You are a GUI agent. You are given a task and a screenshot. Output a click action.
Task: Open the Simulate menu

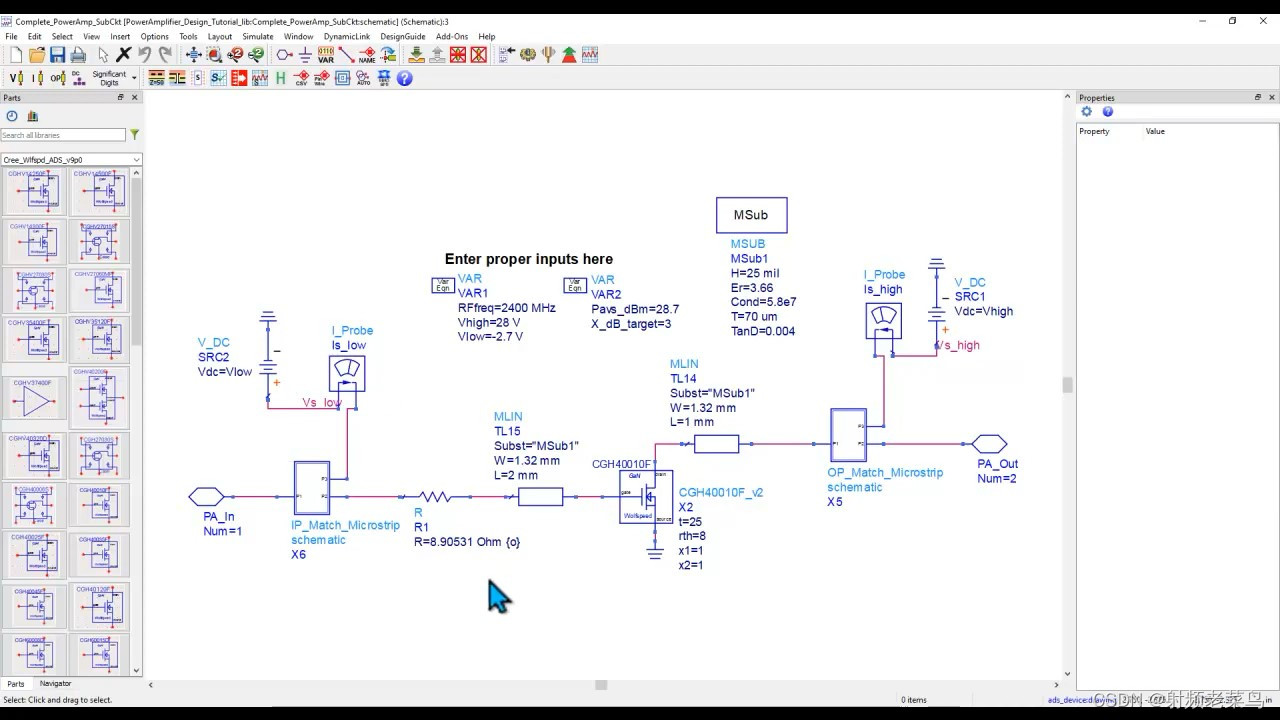tap(258, 36)
